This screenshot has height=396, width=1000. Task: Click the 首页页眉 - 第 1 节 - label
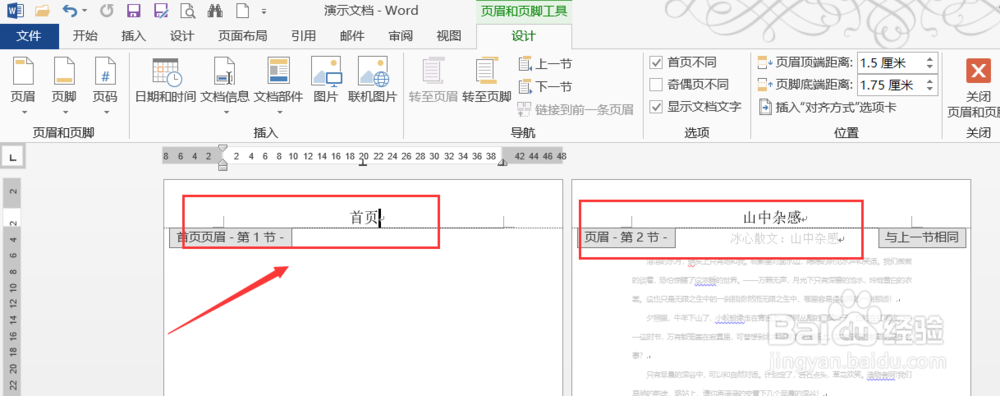[231, 237]
